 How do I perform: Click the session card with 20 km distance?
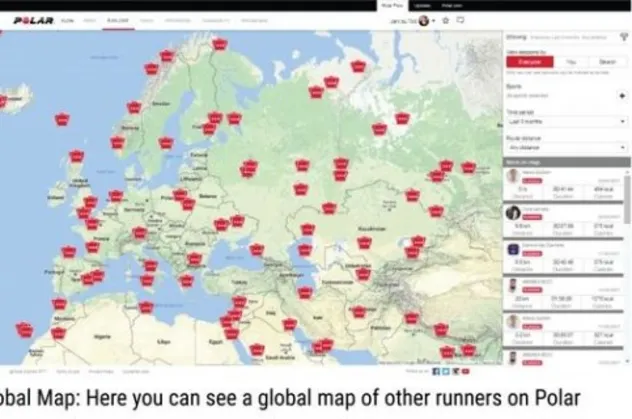563,294
